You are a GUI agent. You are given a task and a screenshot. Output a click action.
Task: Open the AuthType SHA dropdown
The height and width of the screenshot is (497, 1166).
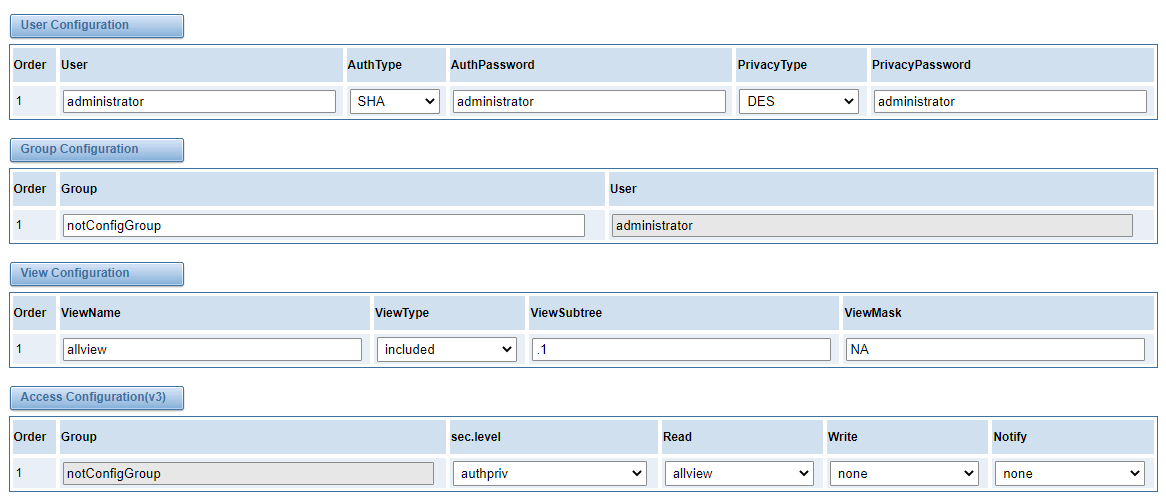(395, 102)
